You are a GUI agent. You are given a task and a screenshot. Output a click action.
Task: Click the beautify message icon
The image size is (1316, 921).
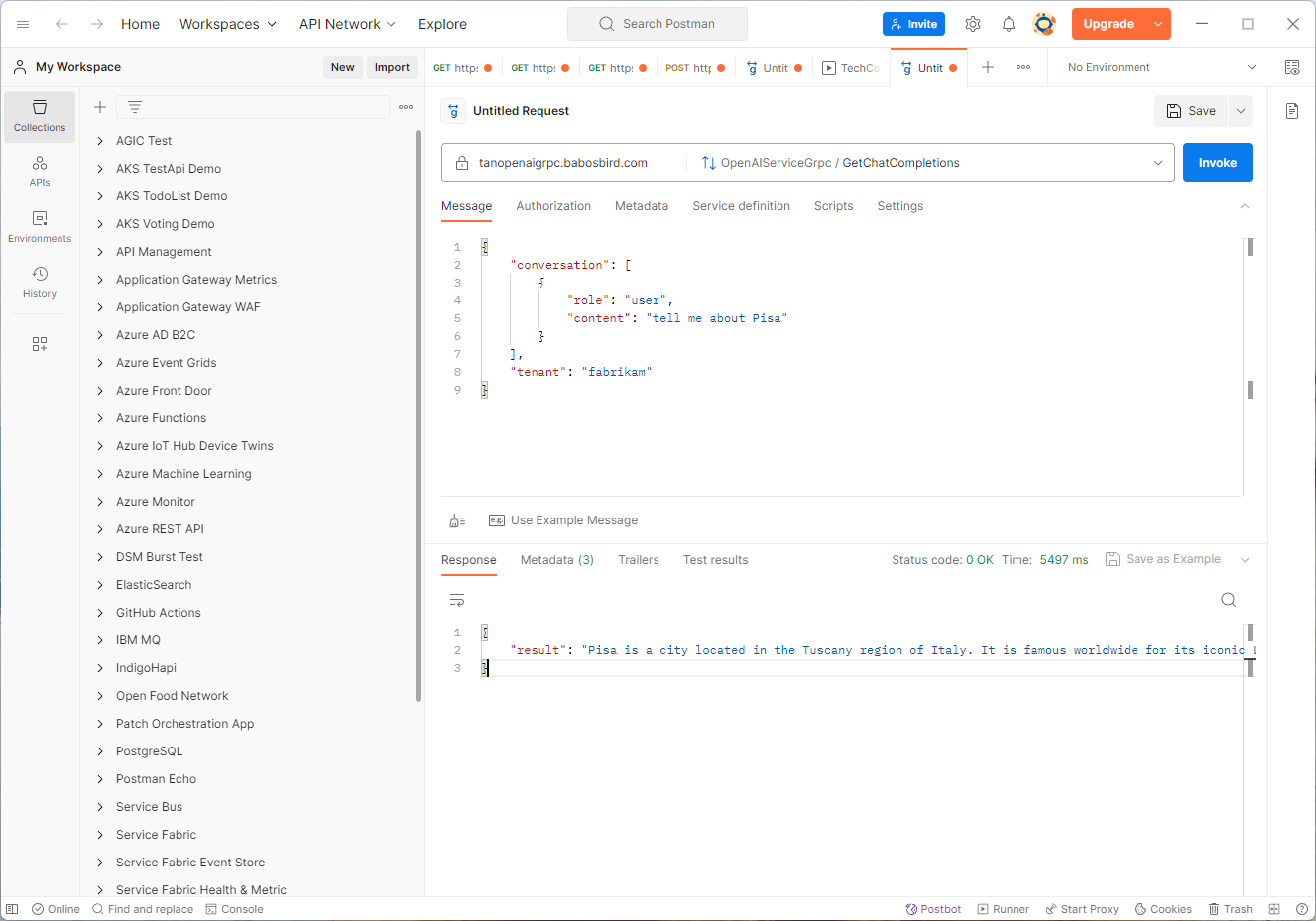click(x=457, y=520)
